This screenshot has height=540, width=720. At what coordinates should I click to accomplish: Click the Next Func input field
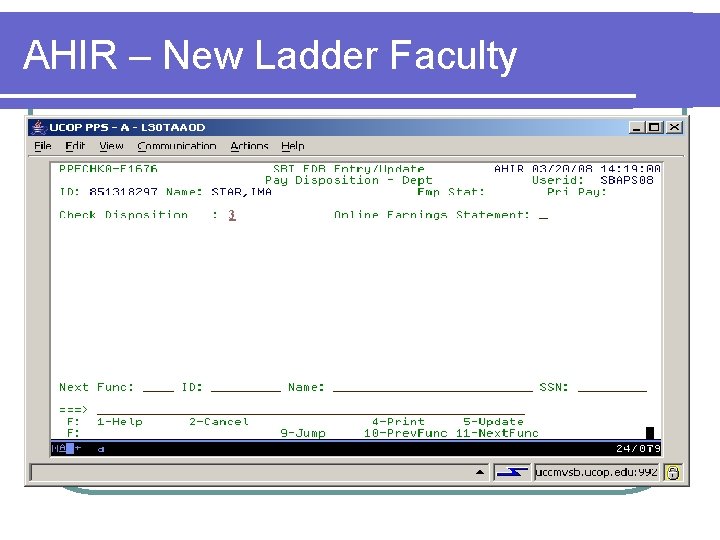(x=158, y=388)
